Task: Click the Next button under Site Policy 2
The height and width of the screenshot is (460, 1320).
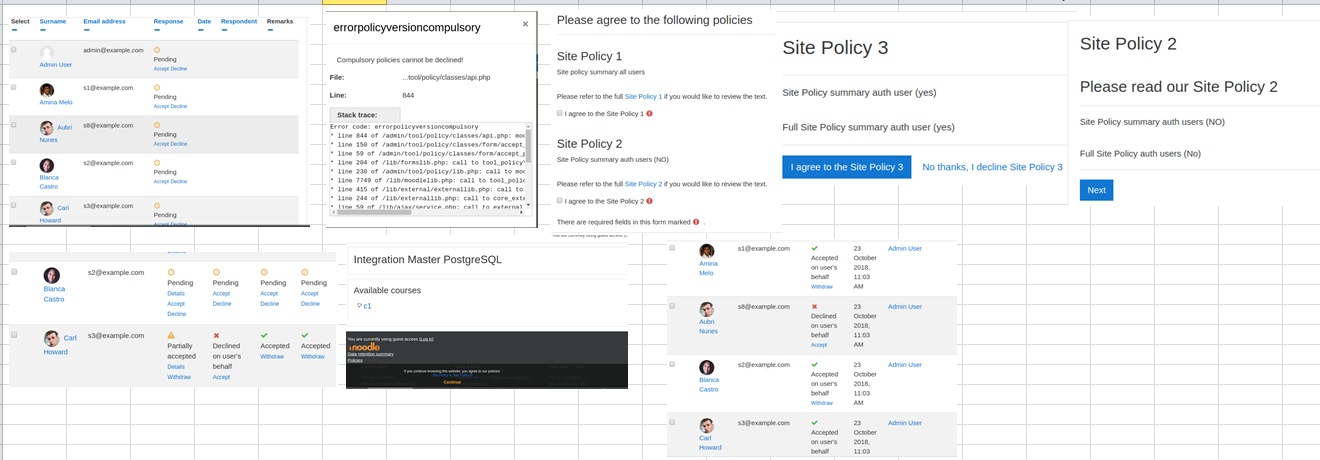Action: (1096, 190)
